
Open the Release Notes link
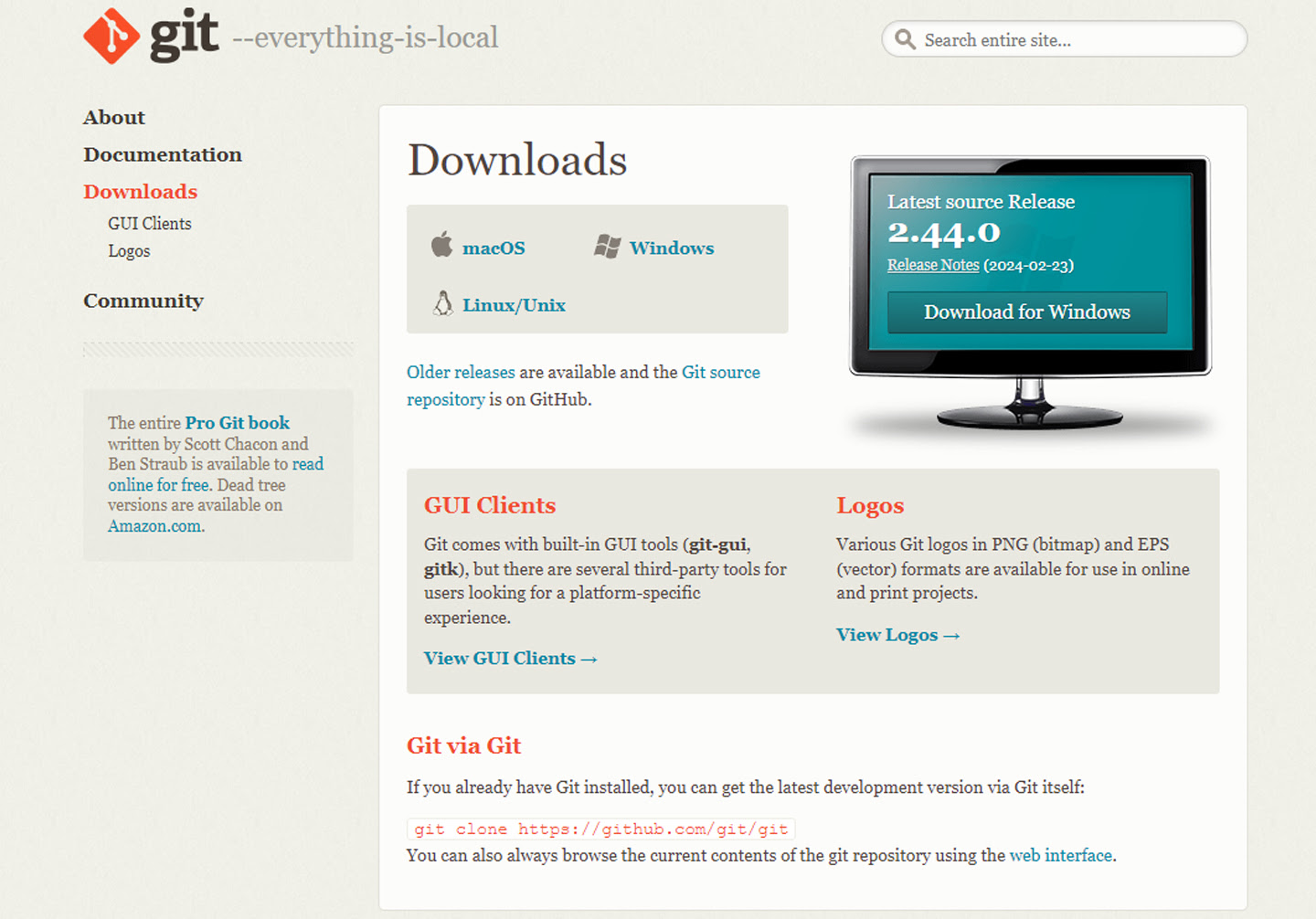[933, 265]
